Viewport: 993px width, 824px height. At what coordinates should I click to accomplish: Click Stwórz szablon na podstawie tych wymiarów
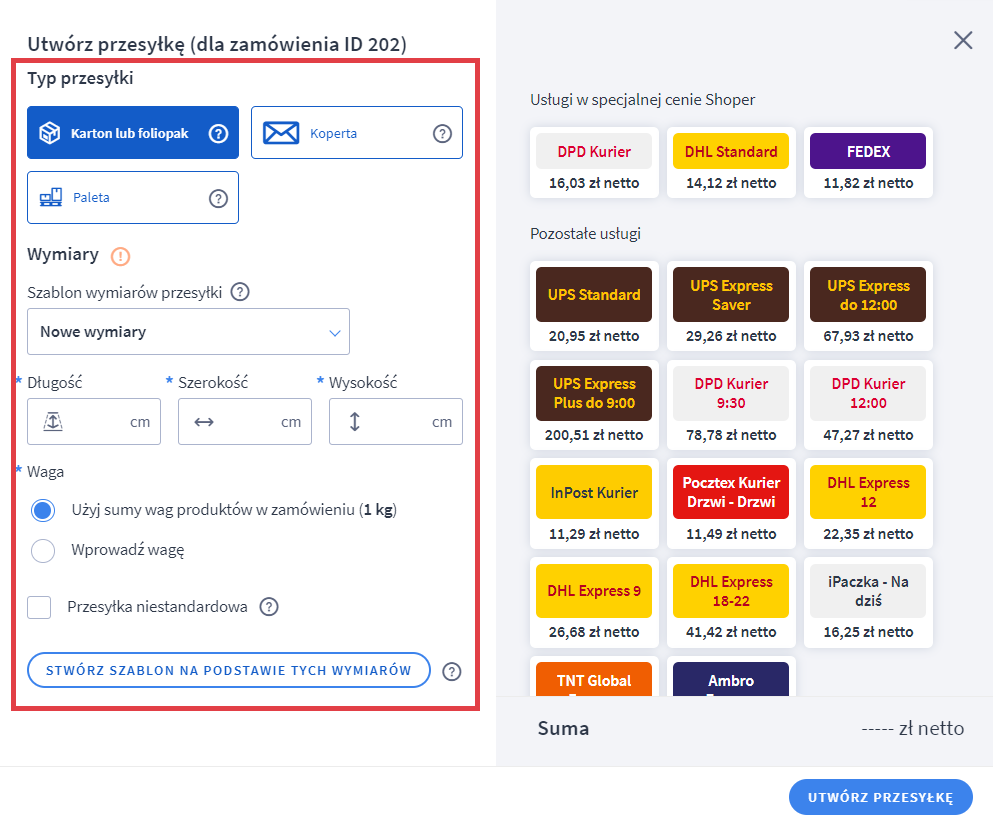point(229,670)
